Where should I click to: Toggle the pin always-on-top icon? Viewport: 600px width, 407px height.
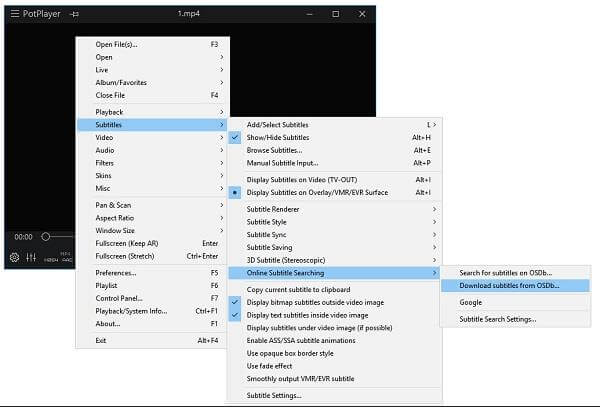[x=75, y=14]
